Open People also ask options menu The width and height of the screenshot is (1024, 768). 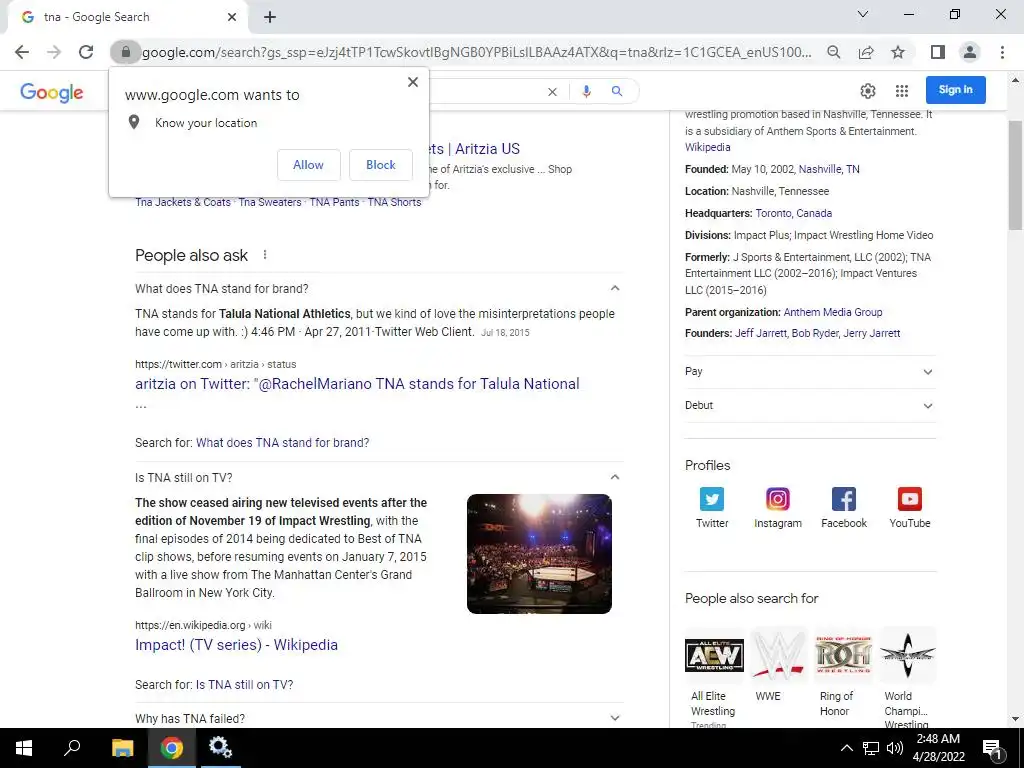(264, 255)
